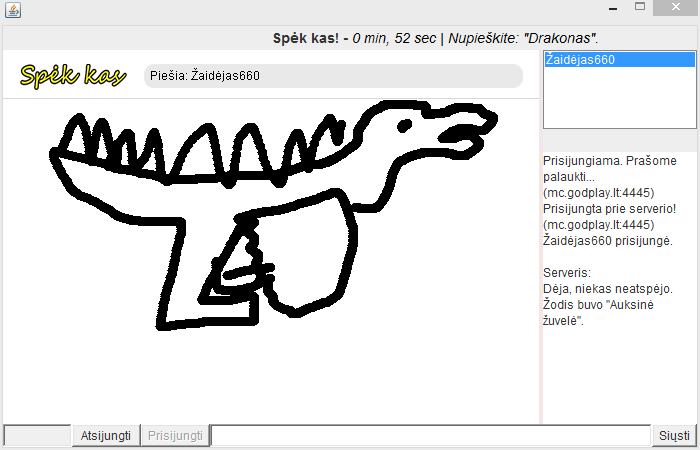Click 'Prisijungiama. Prašome' chat line
Screen dimensions: 700x450
click(x=610, y=161)
